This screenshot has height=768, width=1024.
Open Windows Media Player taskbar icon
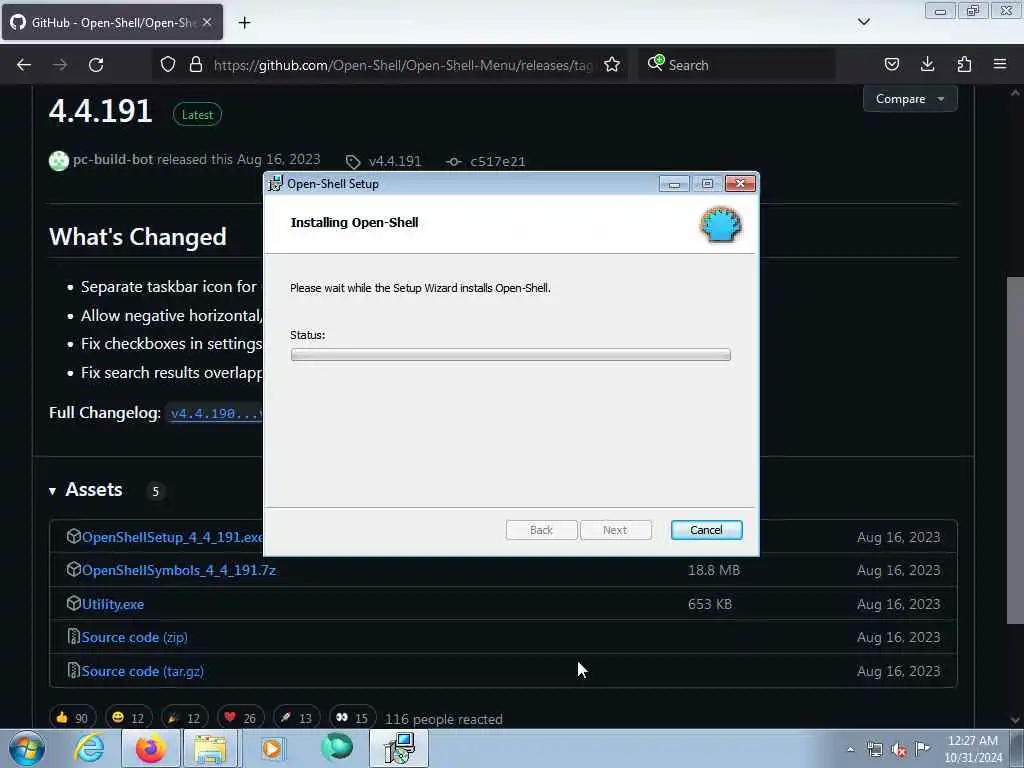pyautogui.click(x=272, y=749)
